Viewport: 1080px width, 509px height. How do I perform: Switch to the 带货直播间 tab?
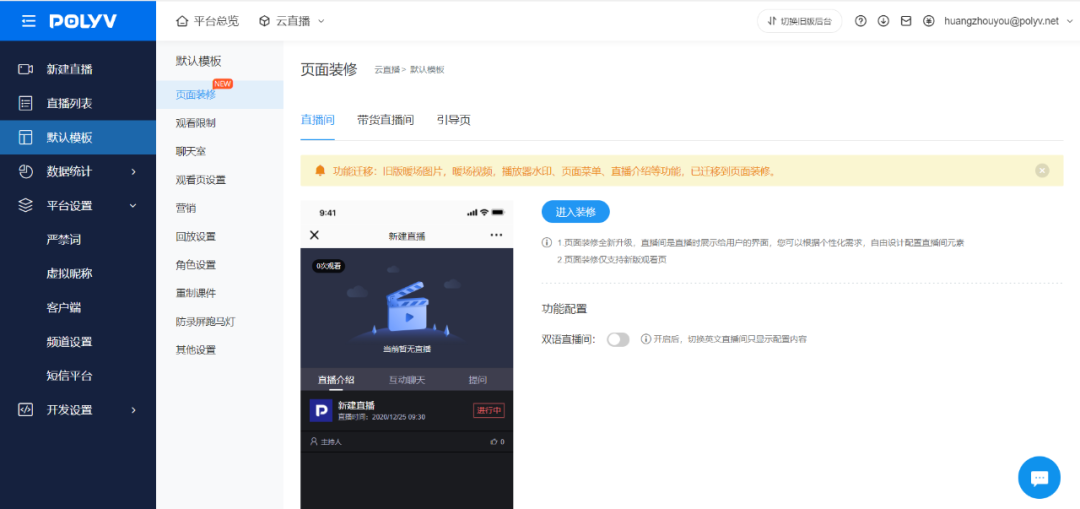[385, 120]
